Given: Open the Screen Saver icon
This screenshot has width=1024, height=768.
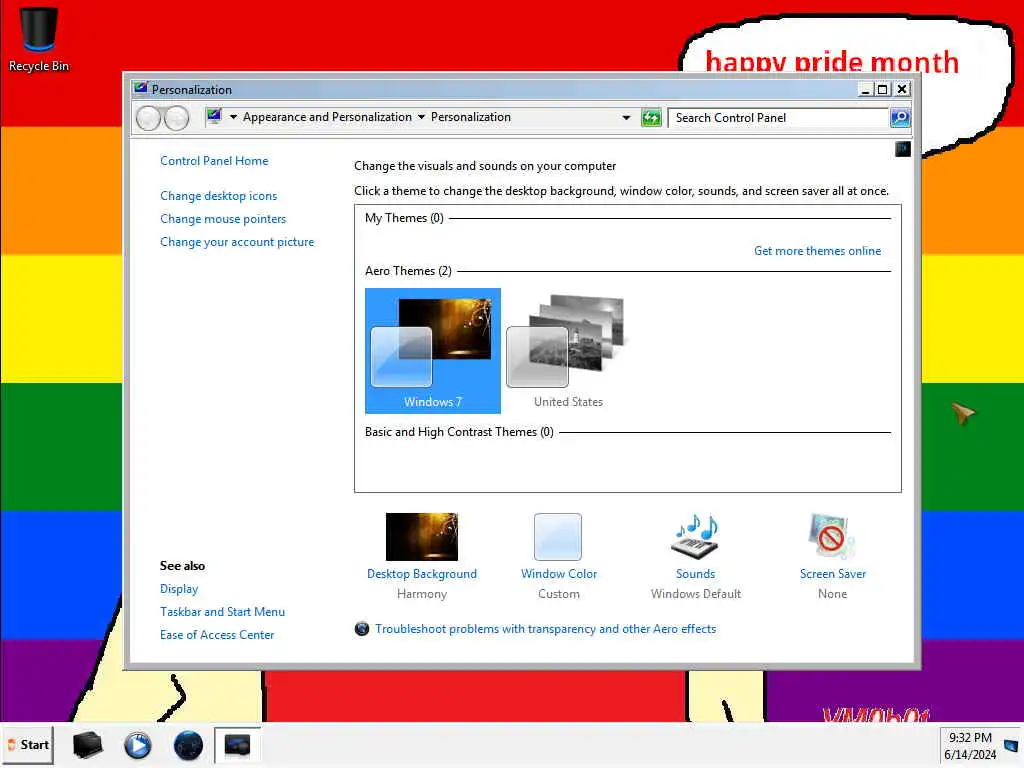Looking at the screenshot, I should pyautogui.click(x=831, y=537).
